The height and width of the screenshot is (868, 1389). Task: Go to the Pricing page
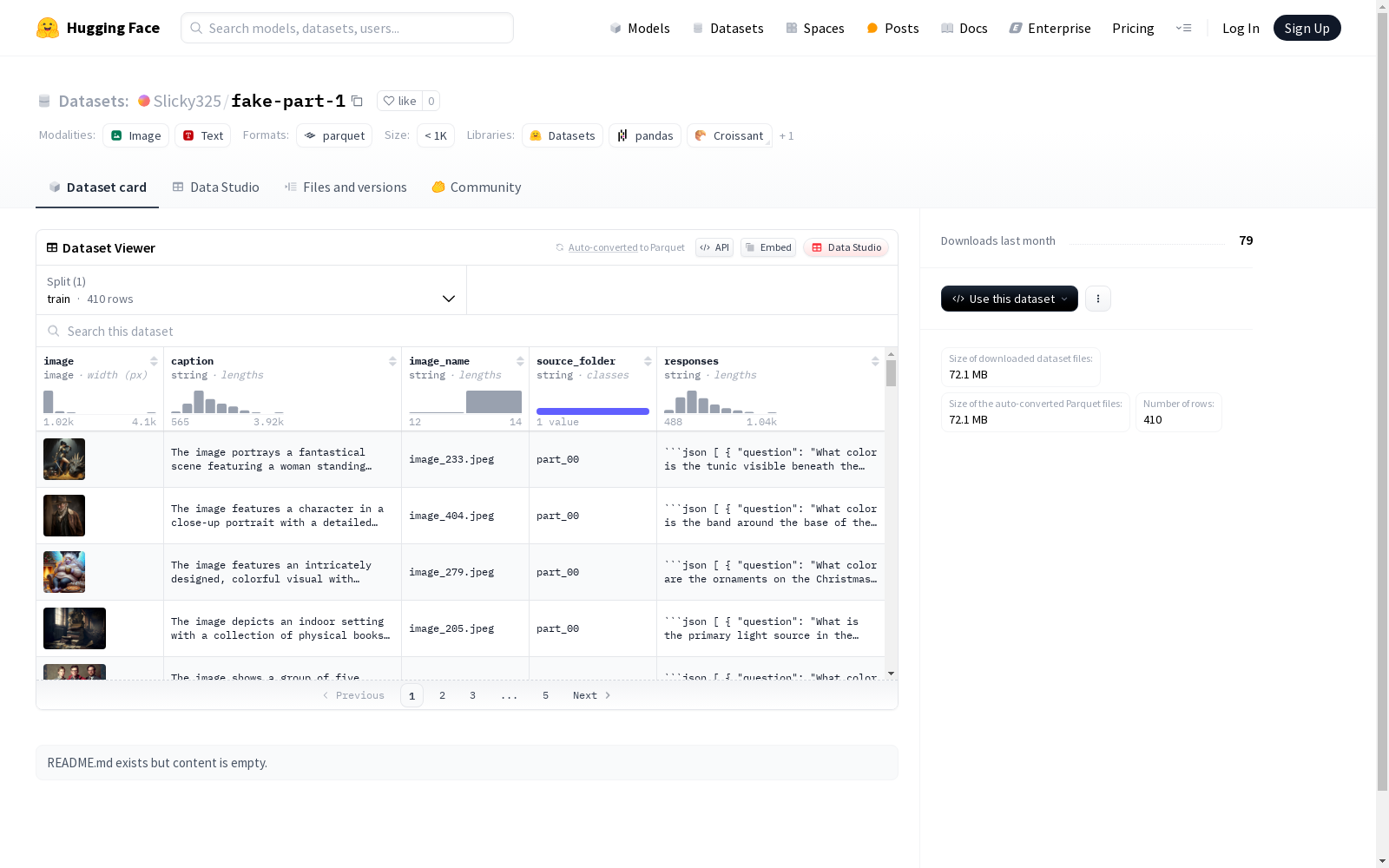pos(1133,28)
